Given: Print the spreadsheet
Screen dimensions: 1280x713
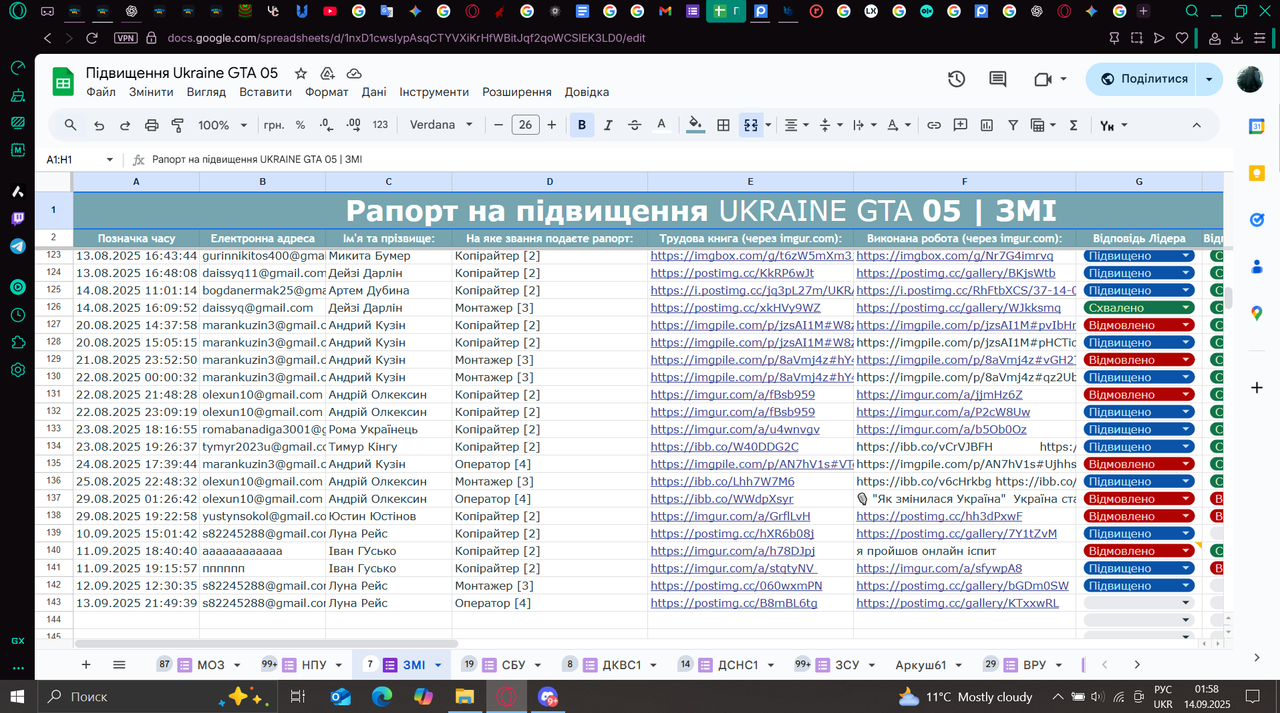Looking at the screenshot, I should click(152, 125).
